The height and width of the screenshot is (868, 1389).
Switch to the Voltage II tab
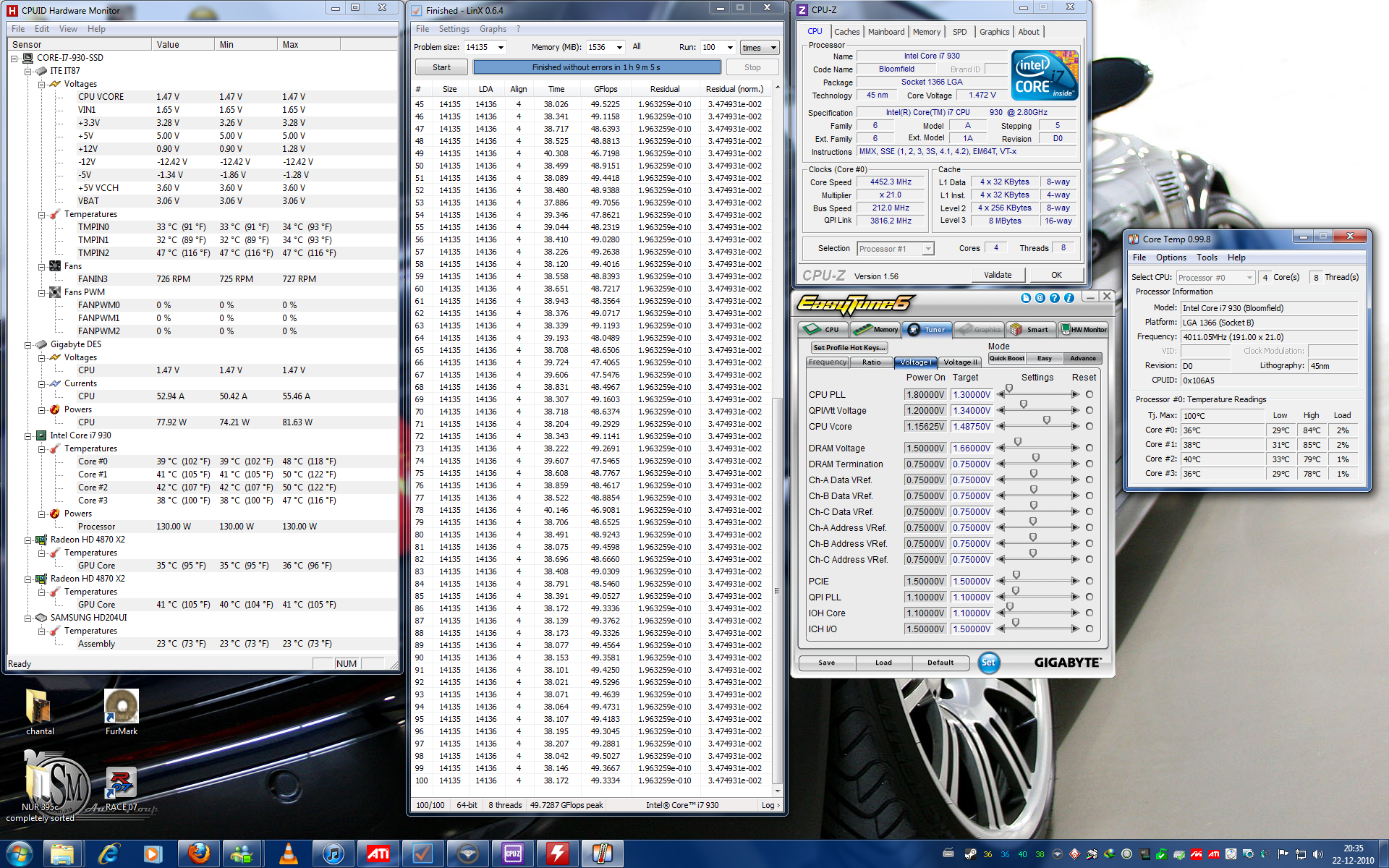tap(960, 362)
